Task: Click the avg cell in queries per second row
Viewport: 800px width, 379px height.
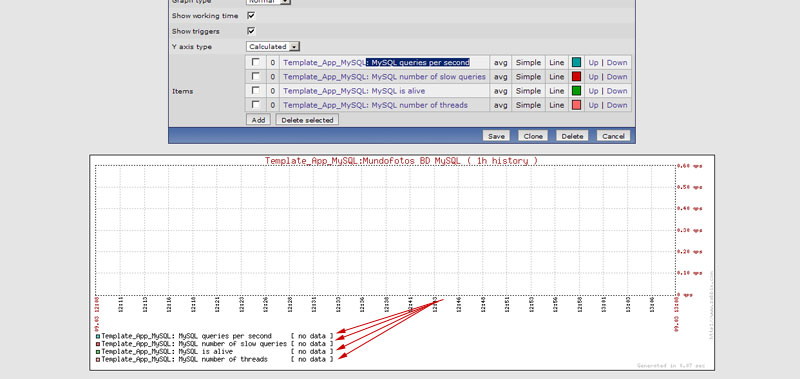Action: (501, 62)
